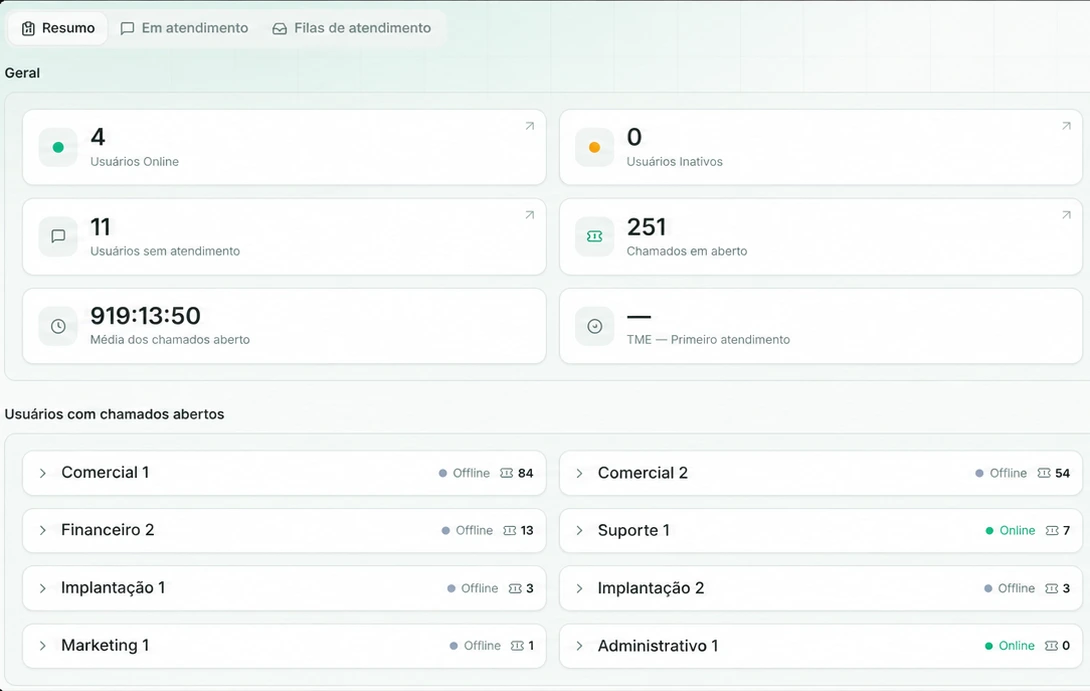1090x691 pixels.
Task: Click the ticket icon in Comercial 1 row
Action: (x=507, y=473)
